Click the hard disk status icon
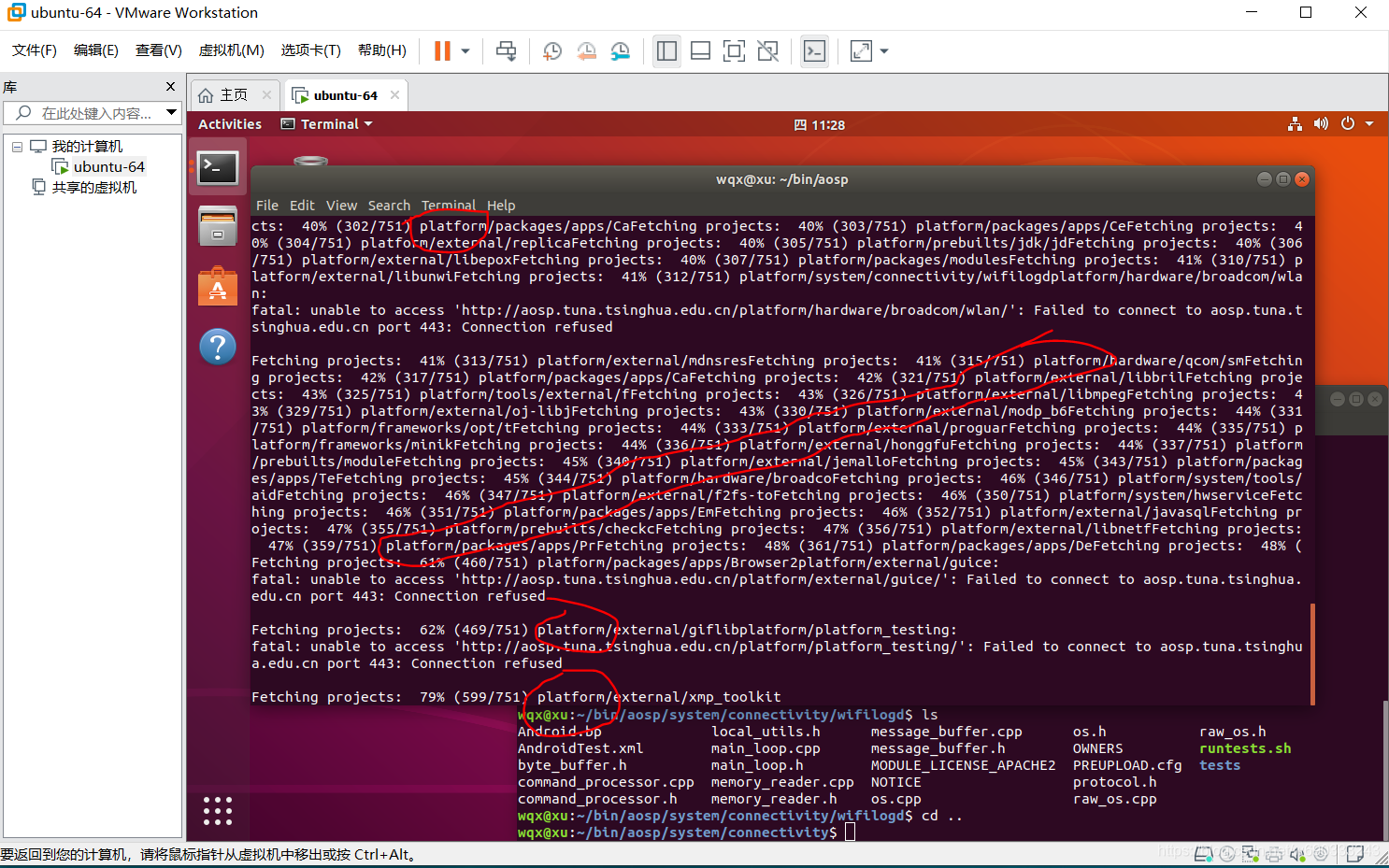The width and height of the screenshot is (1389, 868). tap(1205, 853)
